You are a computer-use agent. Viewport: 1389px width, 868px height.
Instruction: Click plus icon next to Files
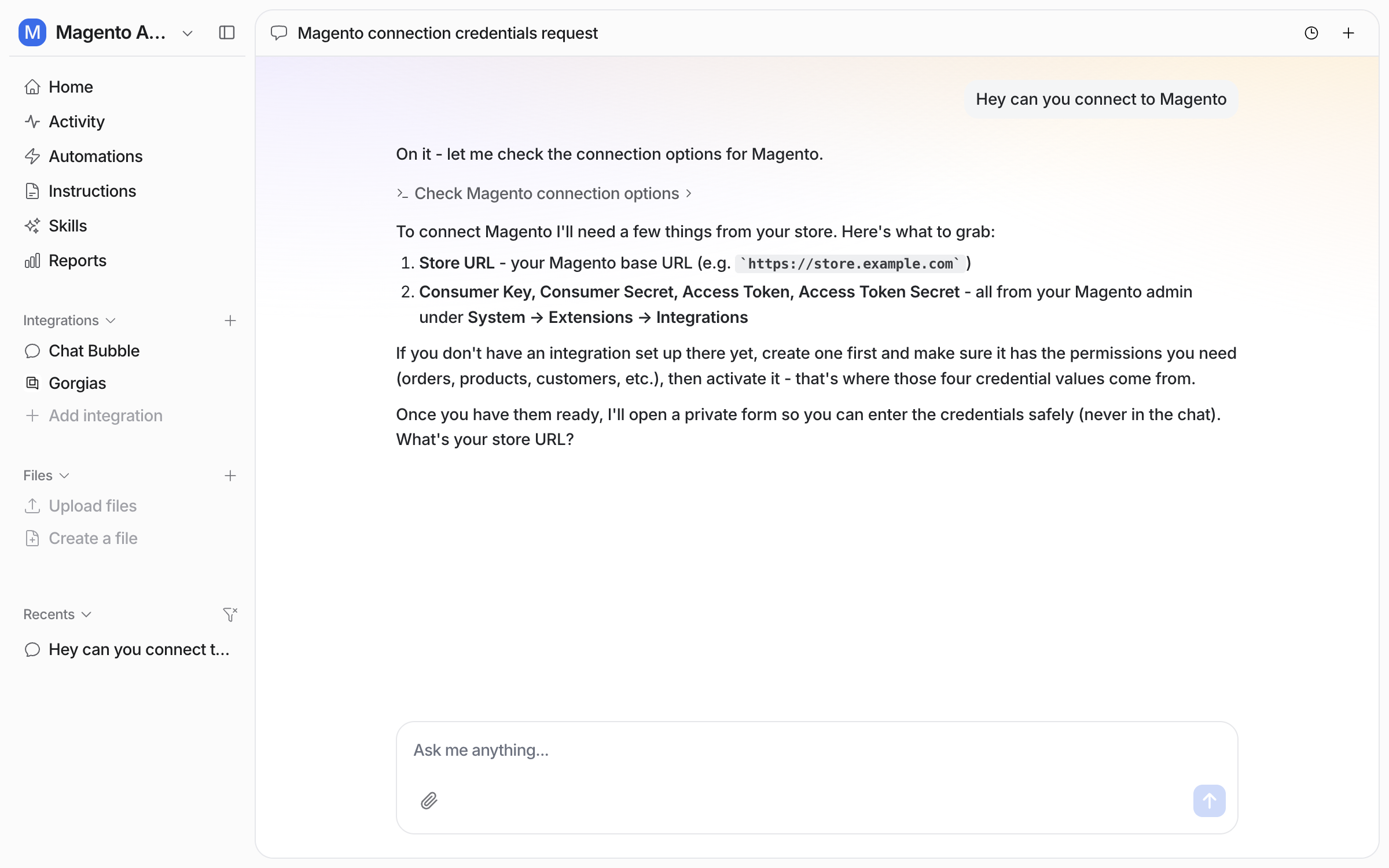coord(230,476)
